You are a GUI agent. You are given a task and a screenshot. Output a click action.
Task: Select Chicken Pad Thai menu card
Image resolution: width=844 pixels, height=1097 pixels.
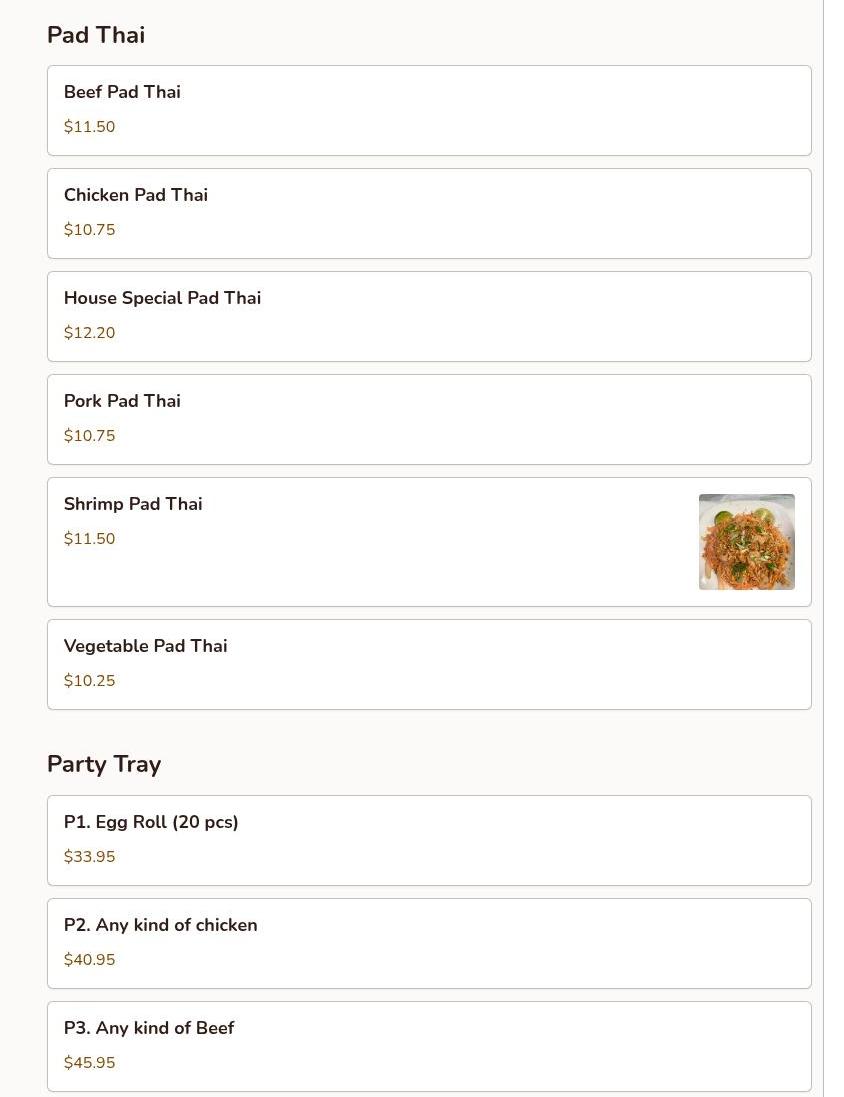[428, 213]
